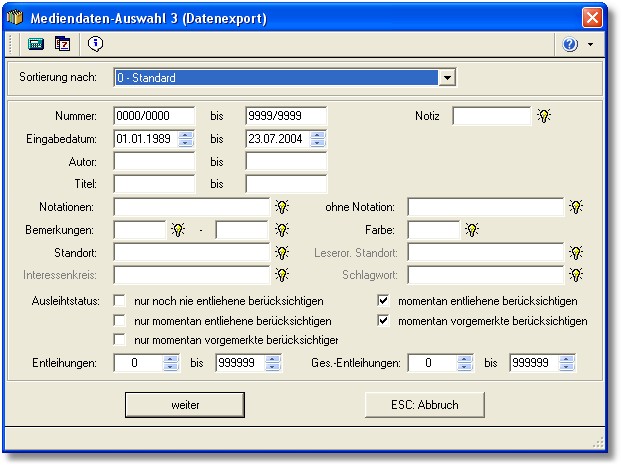Click the light bulb beside Schlagwort field
622x467 pixels.
[576, 274]
